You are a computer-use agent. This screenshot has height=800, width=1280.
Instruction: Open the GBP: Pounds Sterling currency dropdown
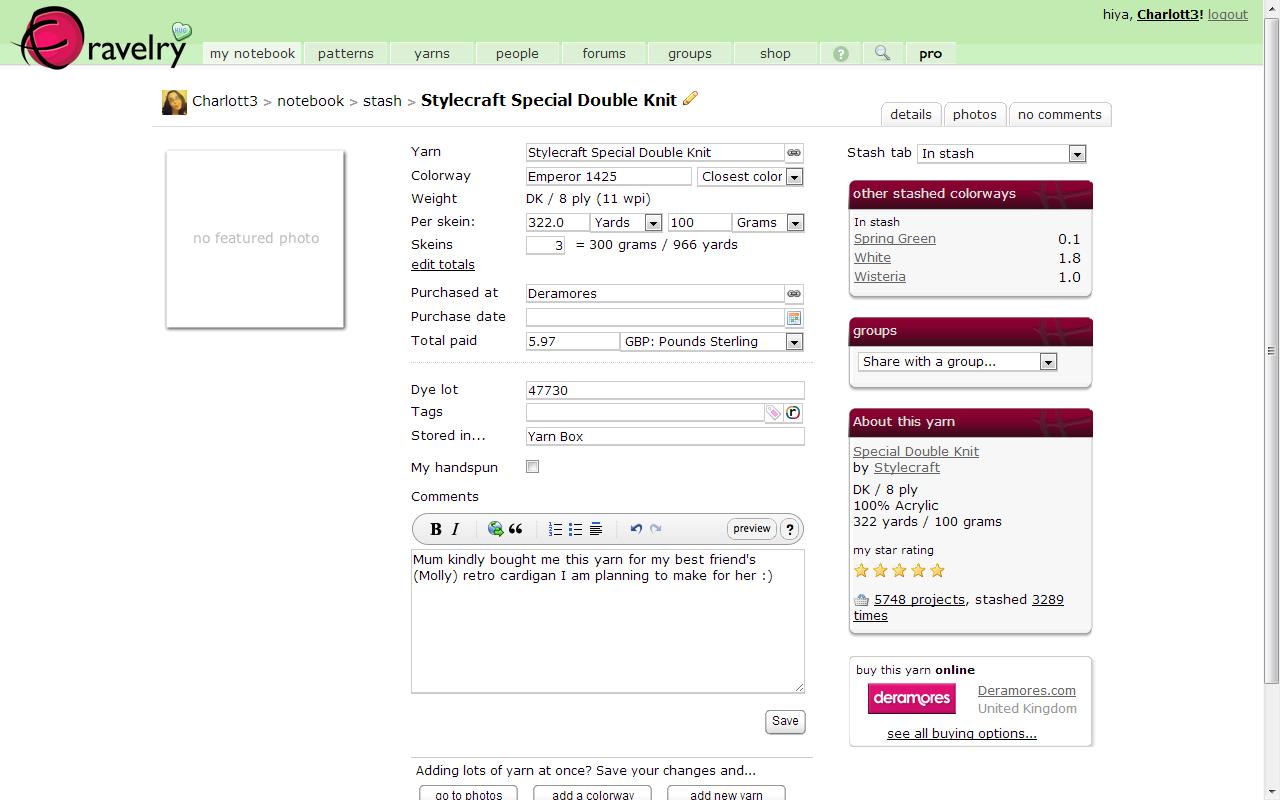coord(712,342)
